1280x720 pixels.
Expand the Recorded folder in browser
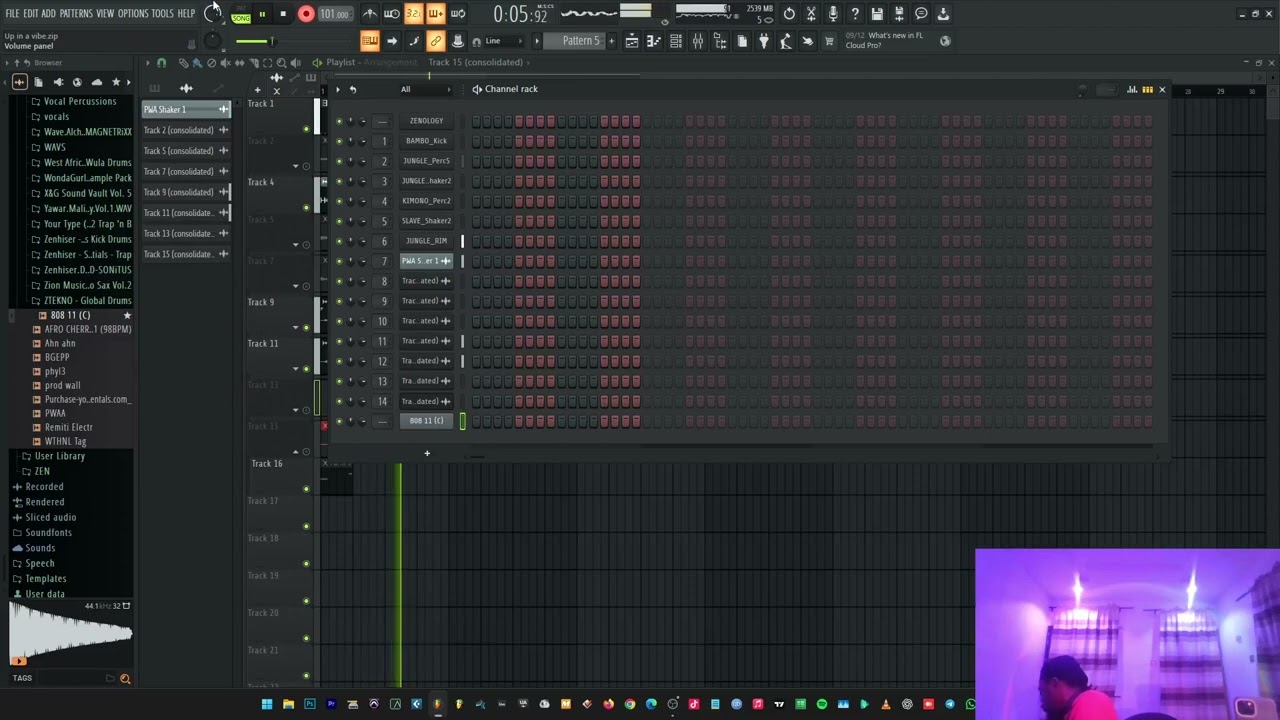pyautogui.click(x=44, y=487)
